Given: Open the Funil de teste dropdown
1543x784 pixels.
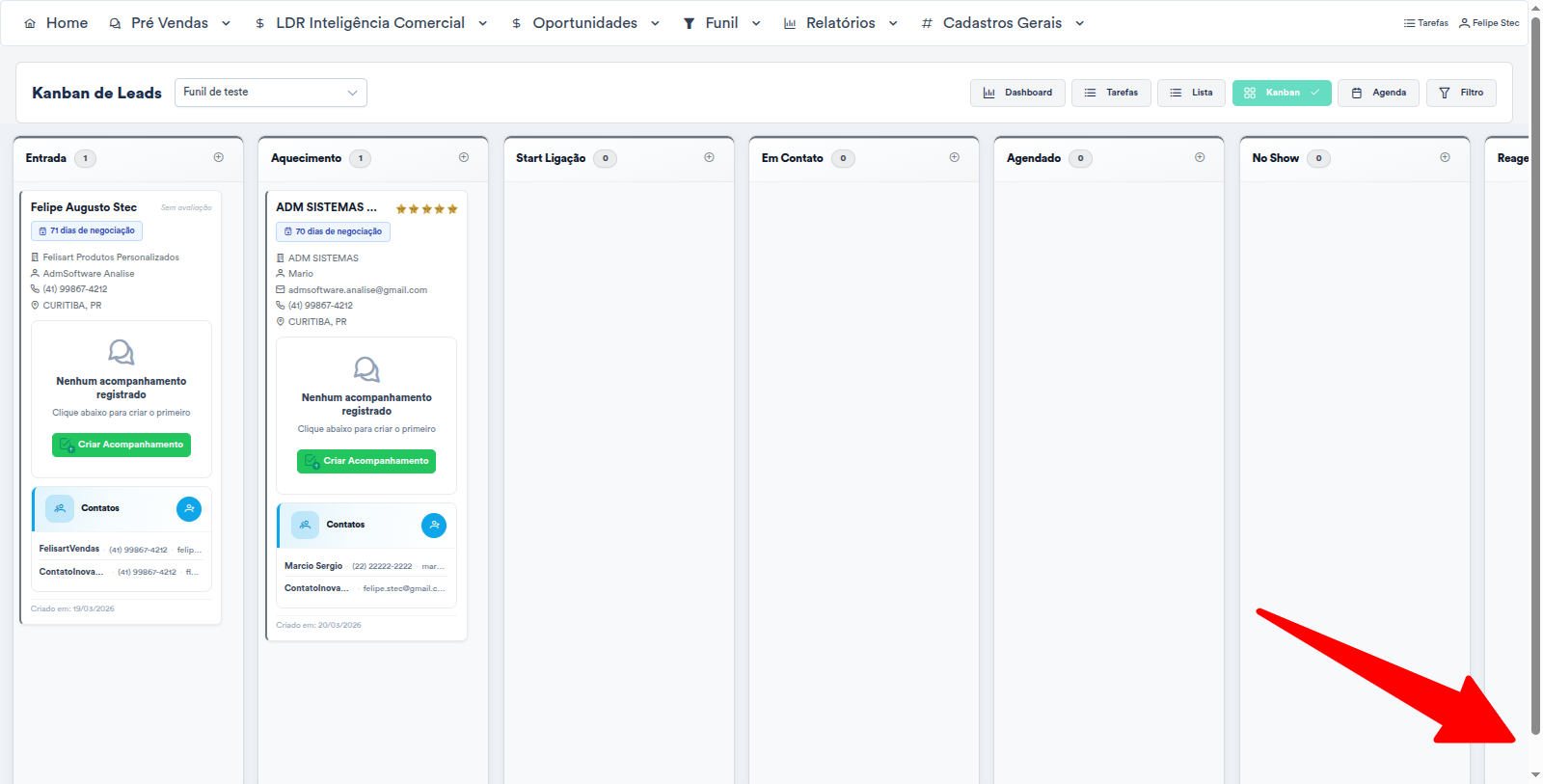Looking at the screenshot, I should tap(270, 93).
